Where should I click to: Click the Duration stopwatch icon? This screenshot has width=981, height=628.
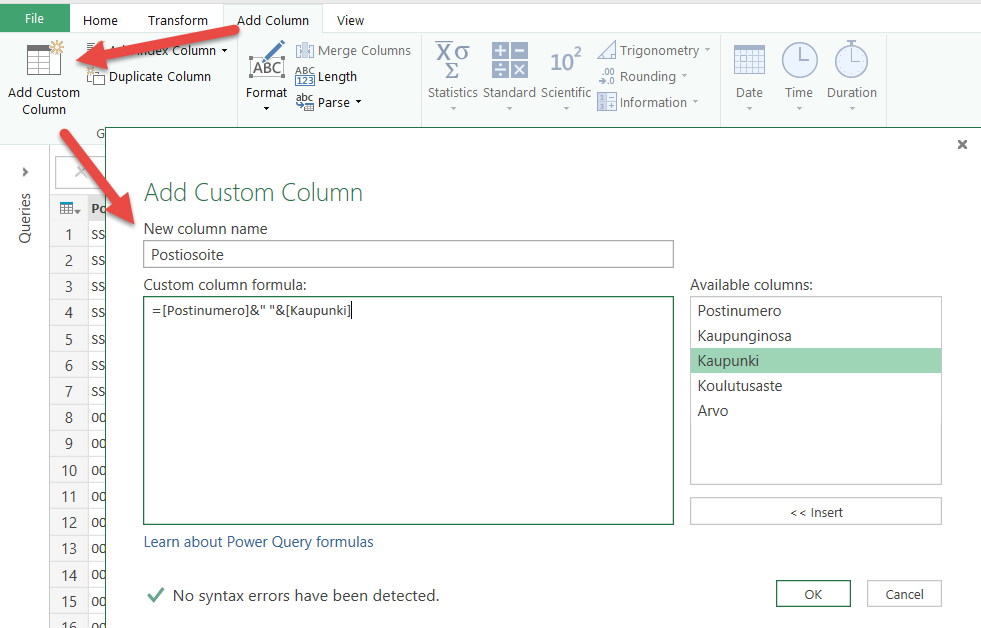click(x=851, y=61)
